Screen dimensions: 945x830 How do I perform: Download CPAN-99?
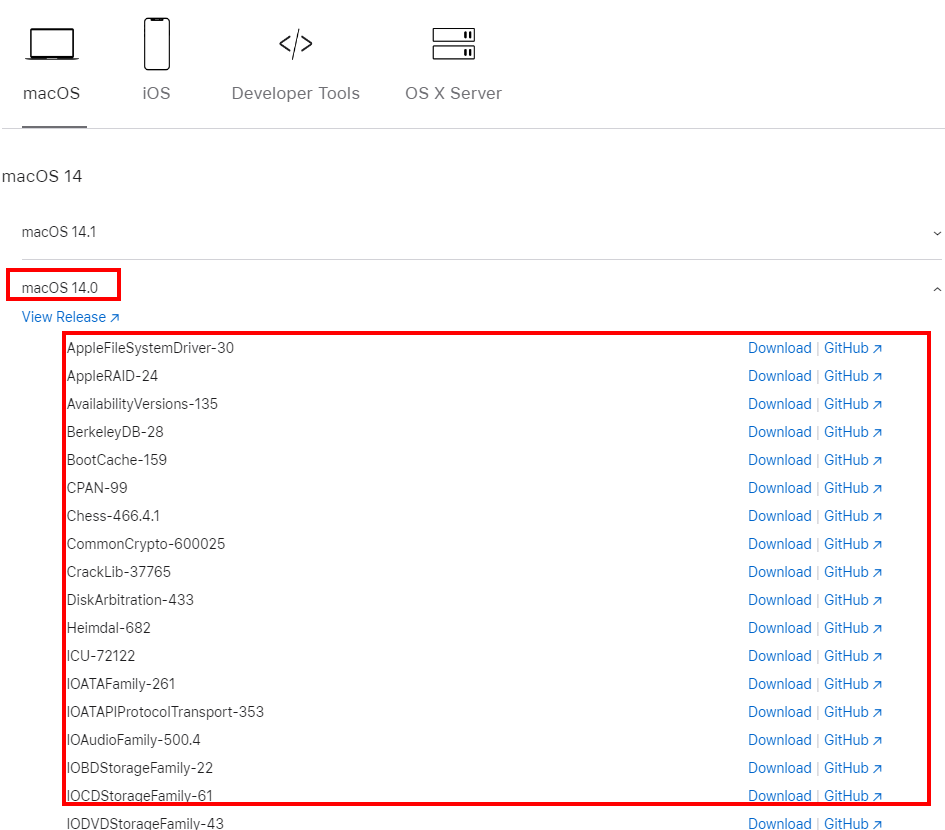(780, 488)
